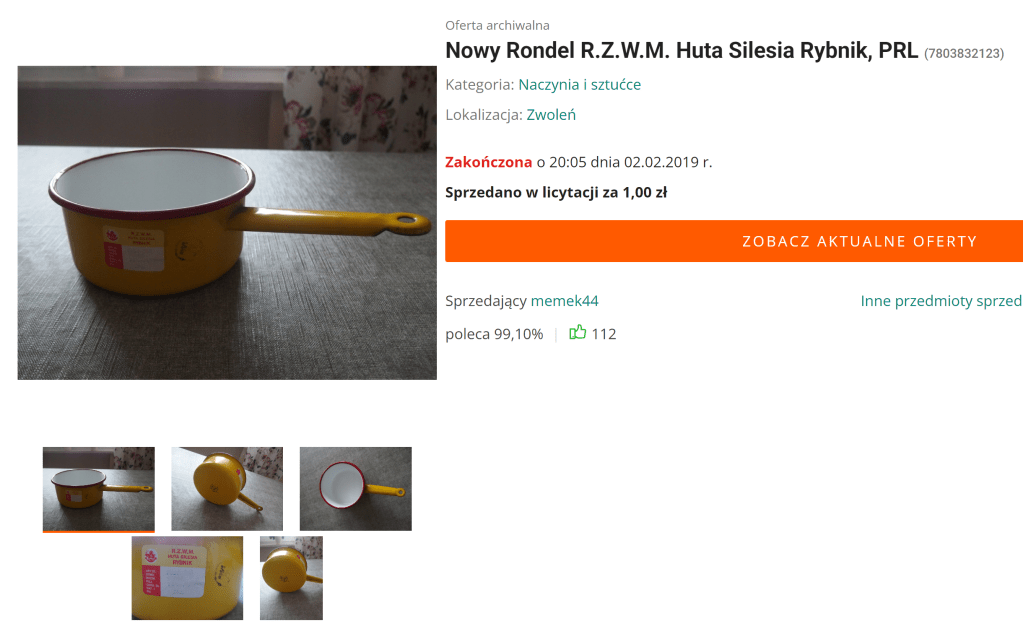The height and width of the screenshot is (631, 1023).
Task: Click the red Zakończona status text
Action: [489, 162]
